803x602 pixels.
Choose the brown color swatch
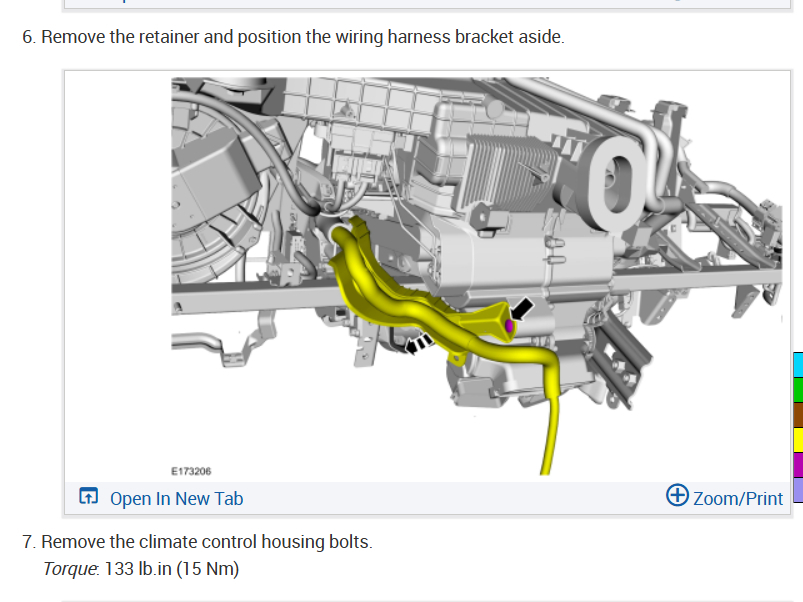point(798,415)
